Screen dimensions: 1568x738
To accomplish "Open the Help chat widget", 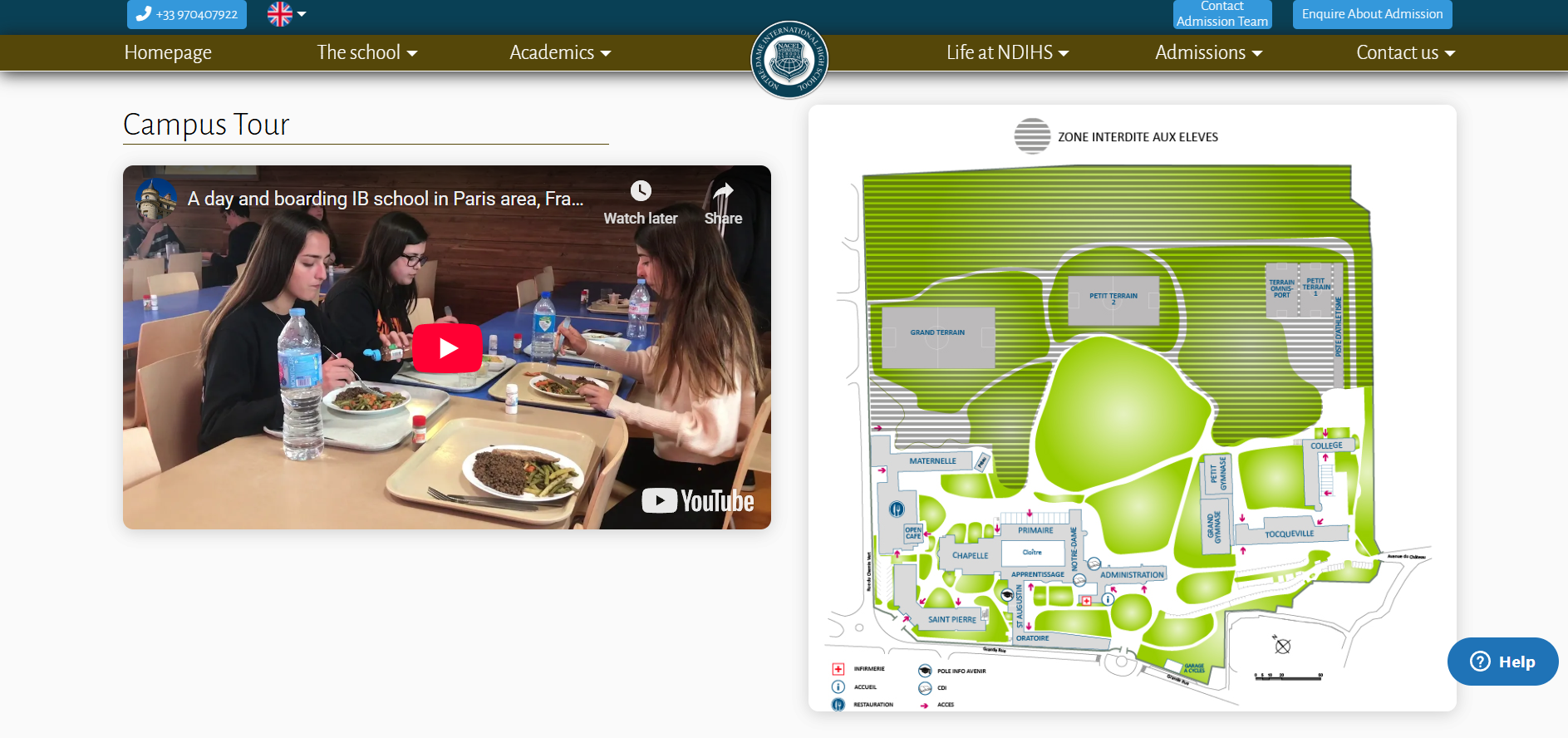I will pos(1502,662).
